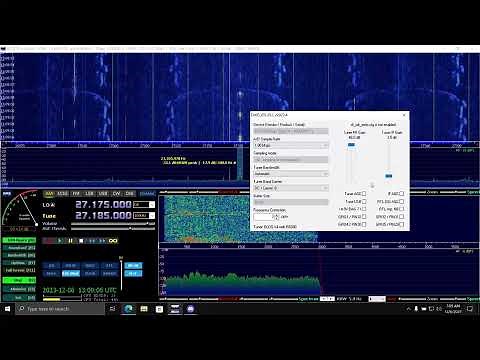Click the Minimize [F3] button
This screenshot has height=360, width=480.
19,289
